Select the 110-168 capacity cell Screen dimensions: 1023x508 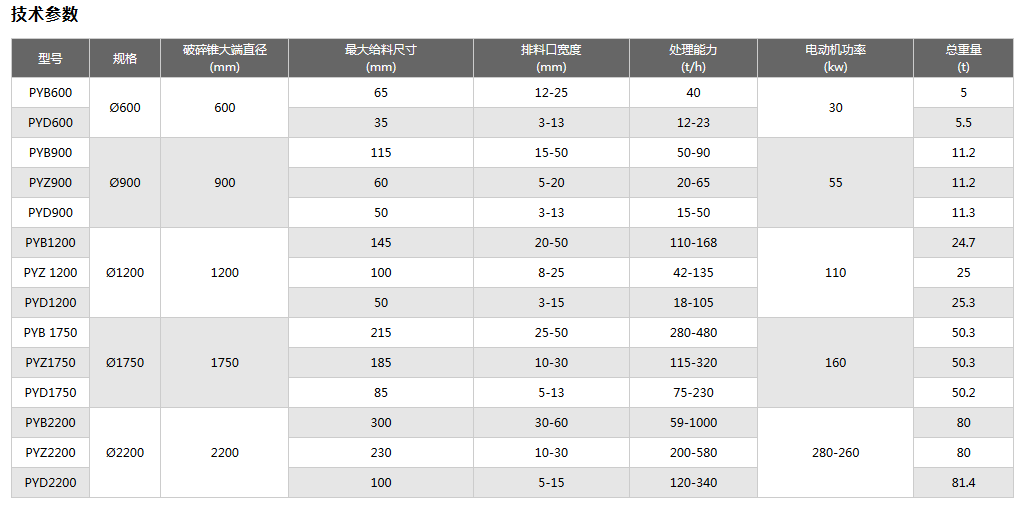point(693,242)
